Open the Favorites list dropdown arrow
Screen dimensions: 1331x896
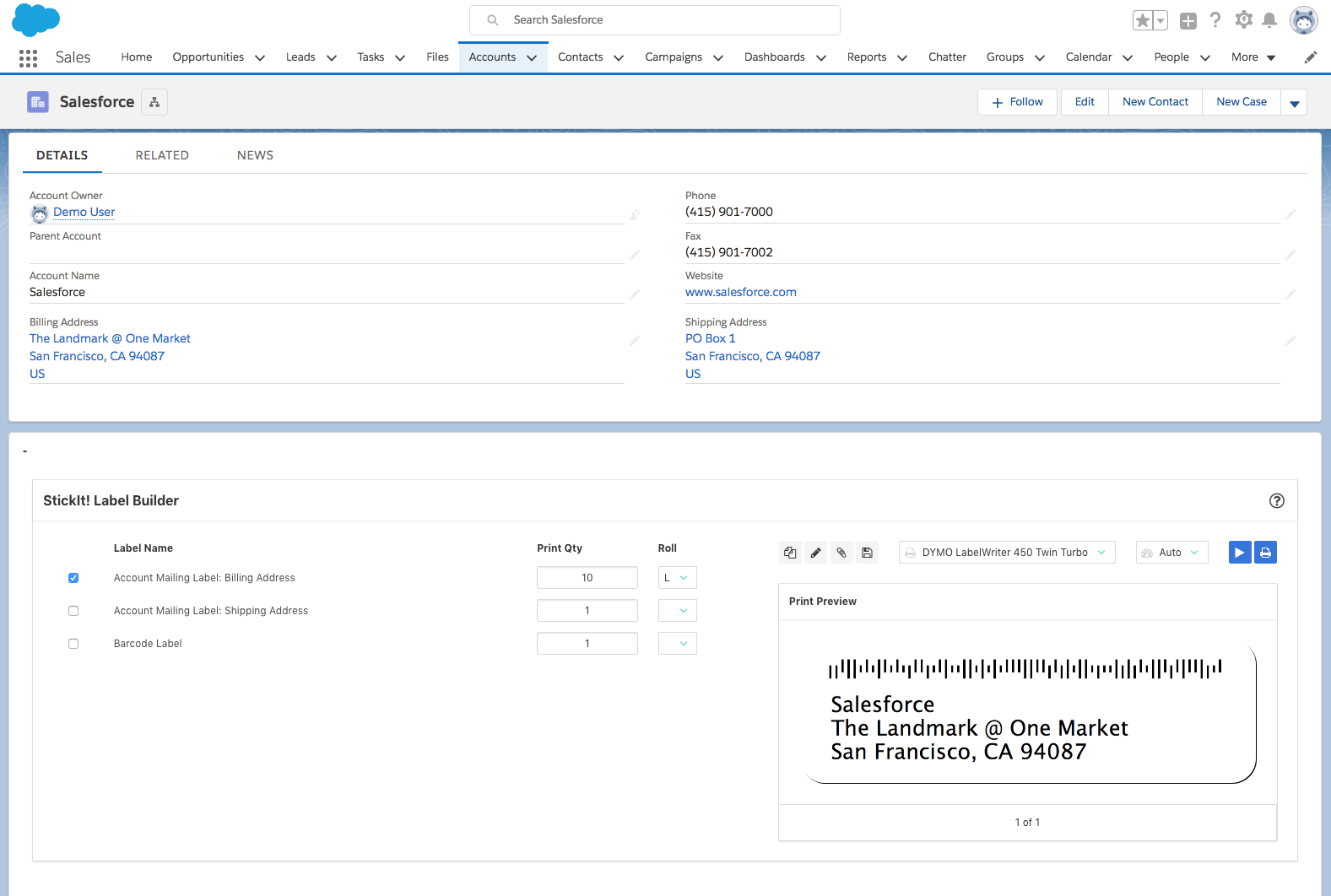tap(1161, 20)
